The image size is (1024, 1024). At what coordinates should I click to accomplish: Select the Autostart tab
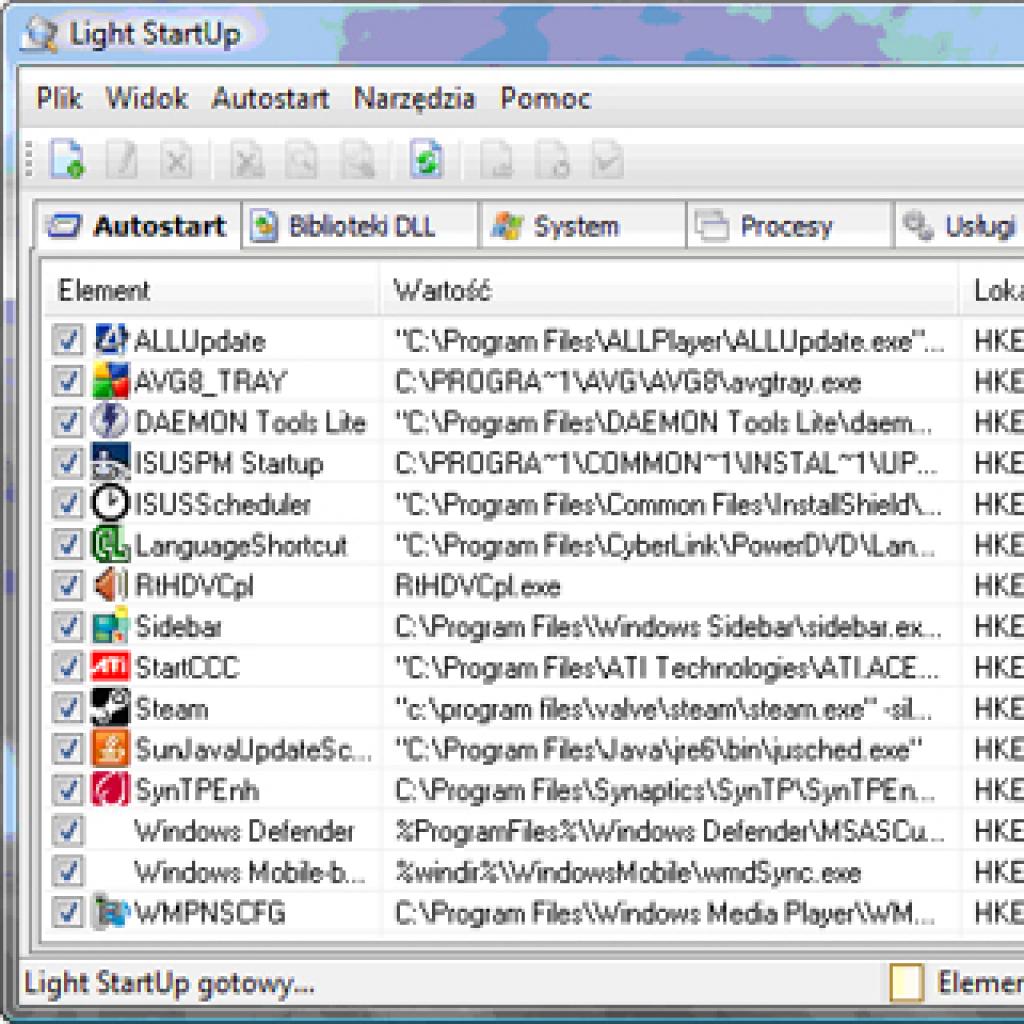click(136, 226)
